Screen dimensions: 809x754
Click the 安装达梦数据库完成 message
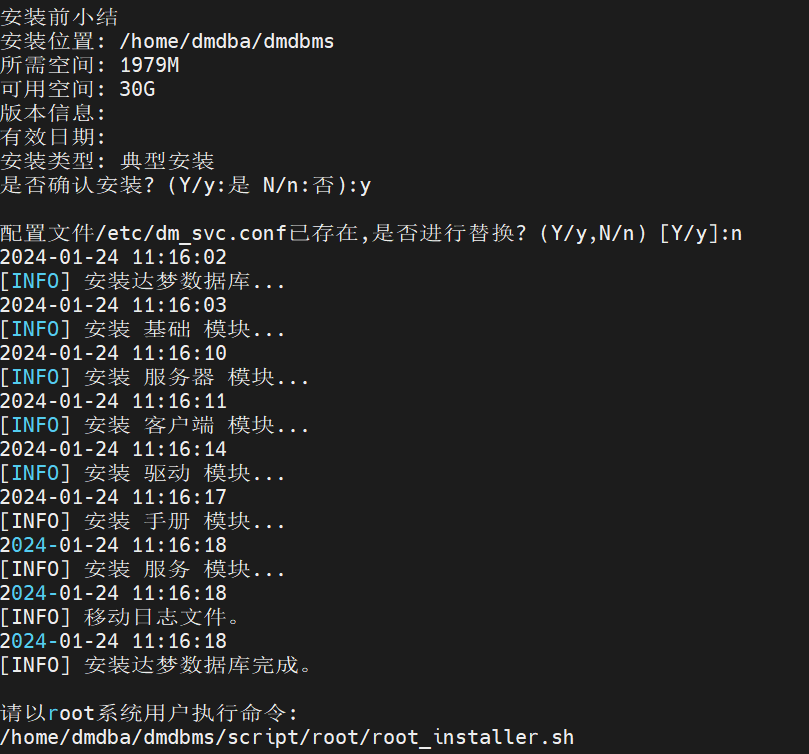[198, 665]
